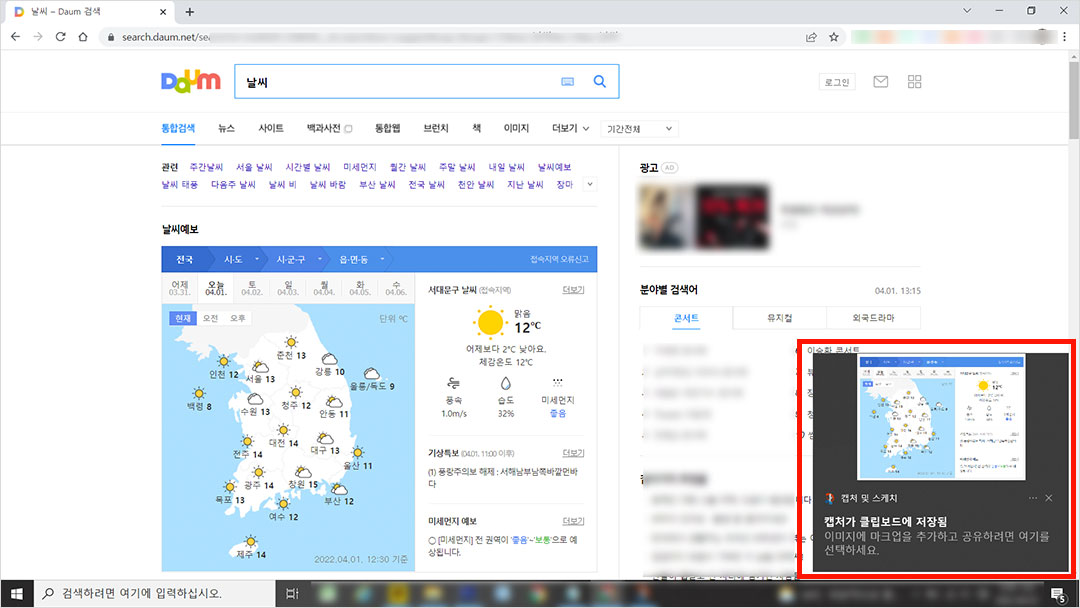Select 어제 03.31 date

pos(180,288)
